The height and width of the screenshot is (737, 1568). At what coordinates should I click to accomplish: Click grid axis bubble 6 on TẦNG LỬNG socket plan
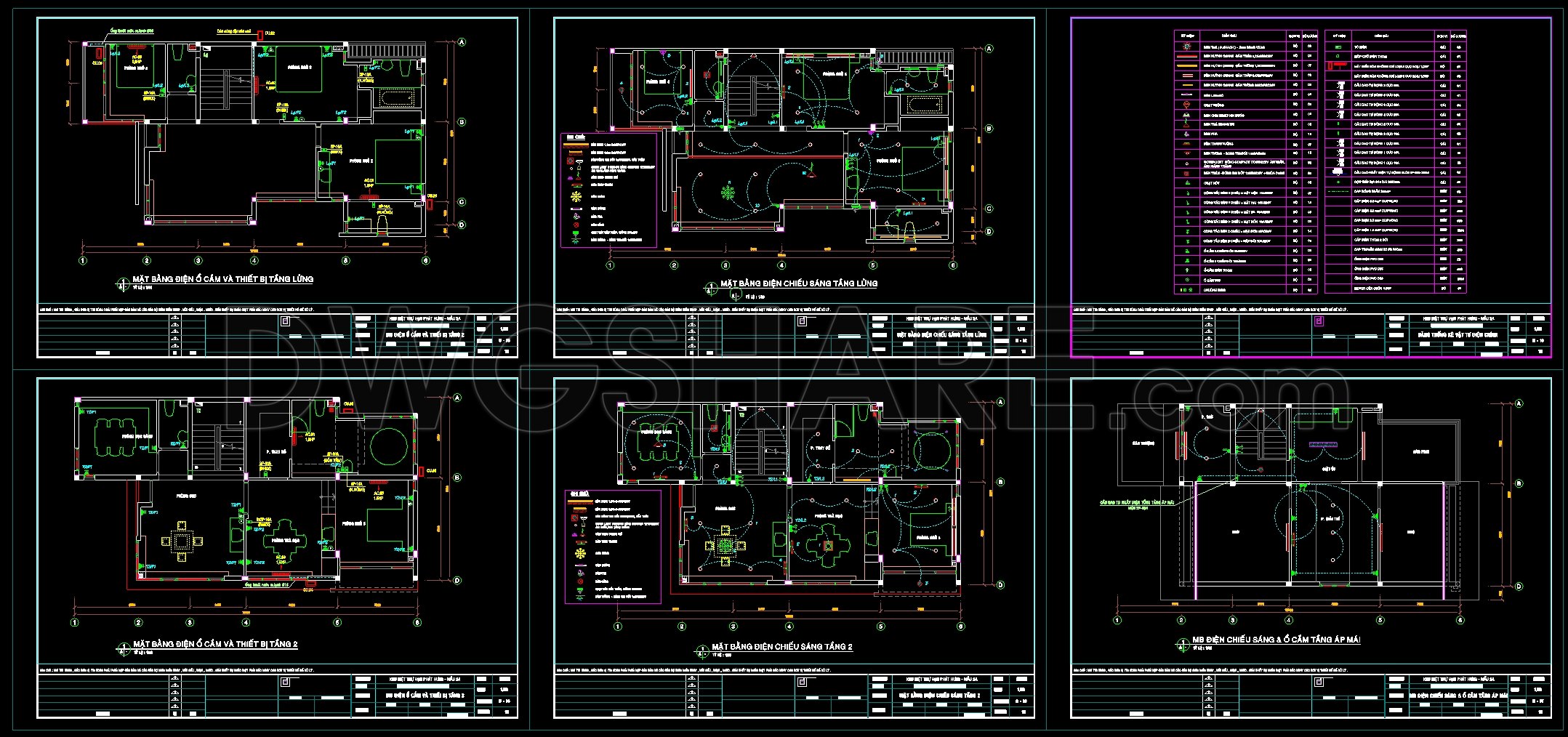pyautogui.click(x=426, y=260)
